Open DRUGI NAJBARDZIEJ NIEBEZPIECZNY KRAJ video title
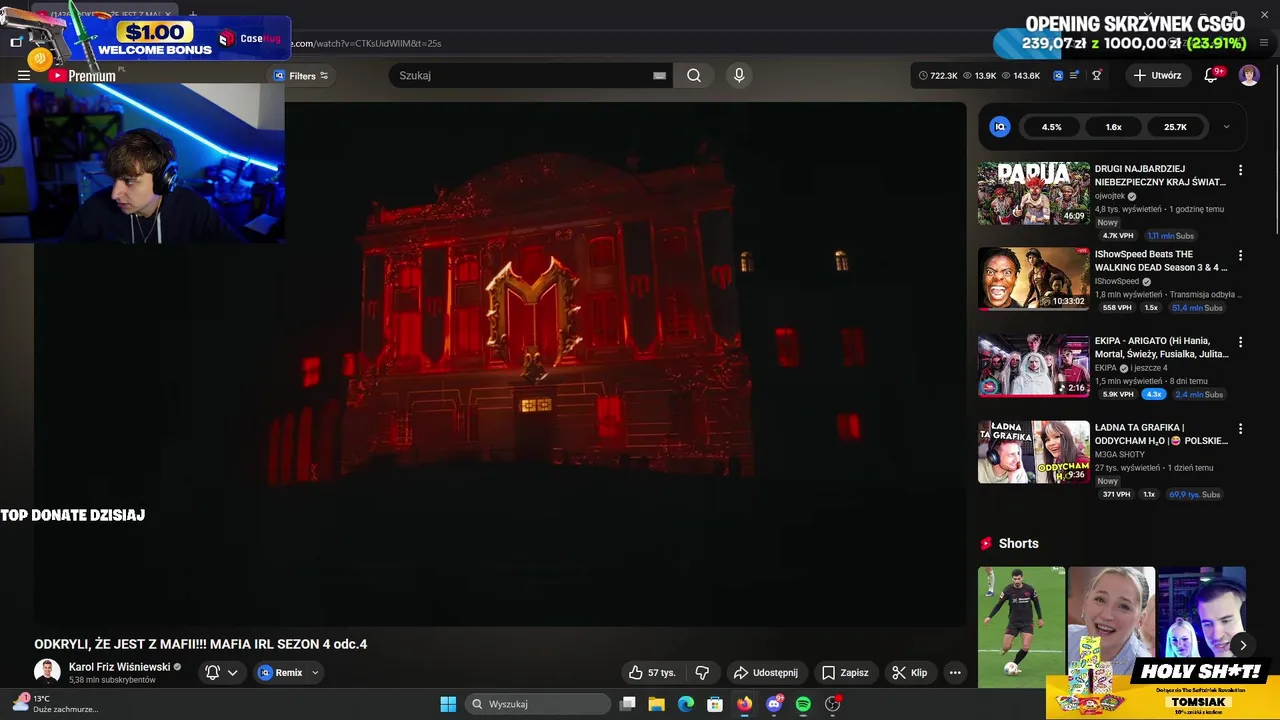 (1160, 175)
